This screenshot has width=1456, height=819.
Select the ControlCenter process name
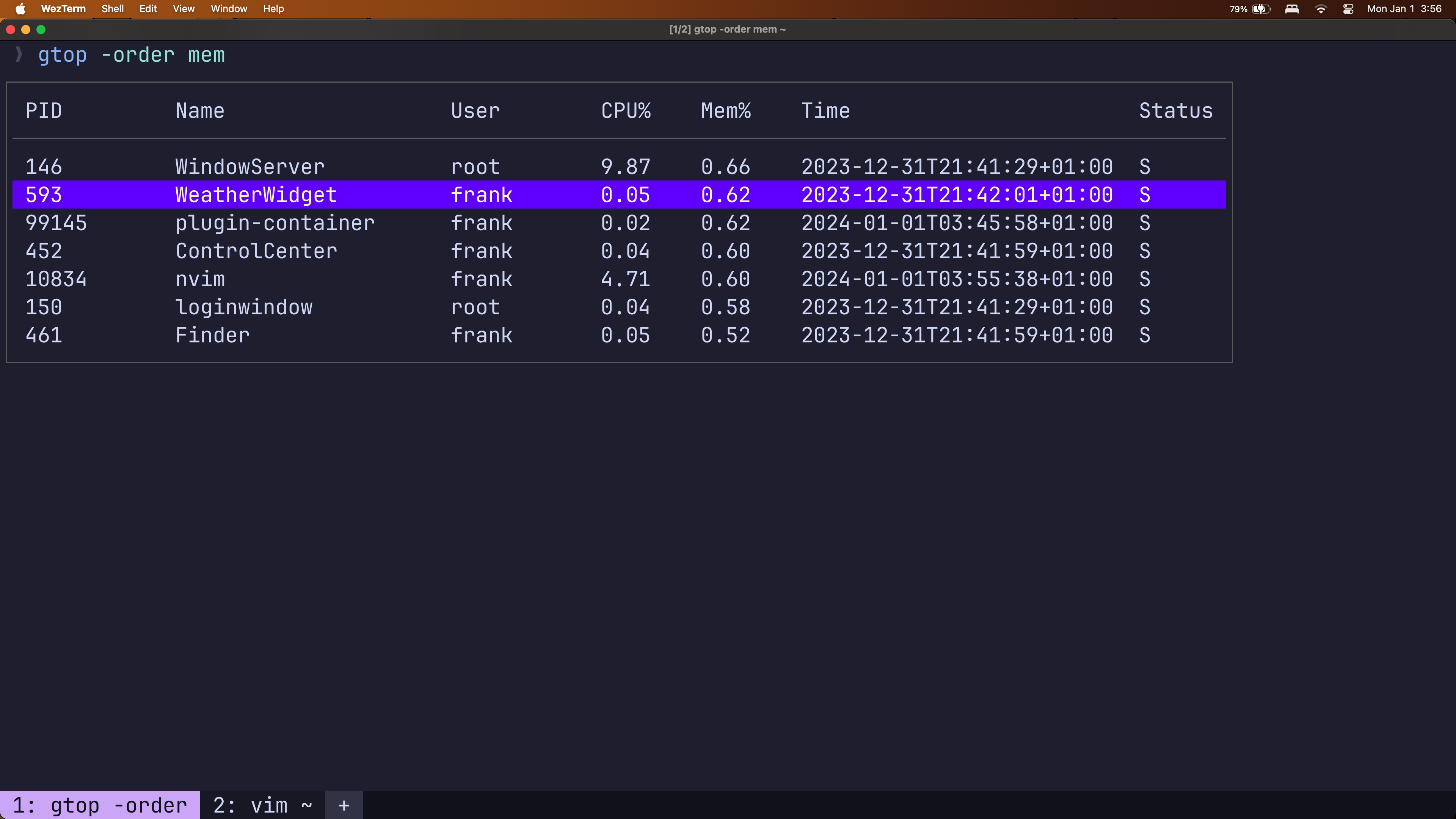click(256, 251)
